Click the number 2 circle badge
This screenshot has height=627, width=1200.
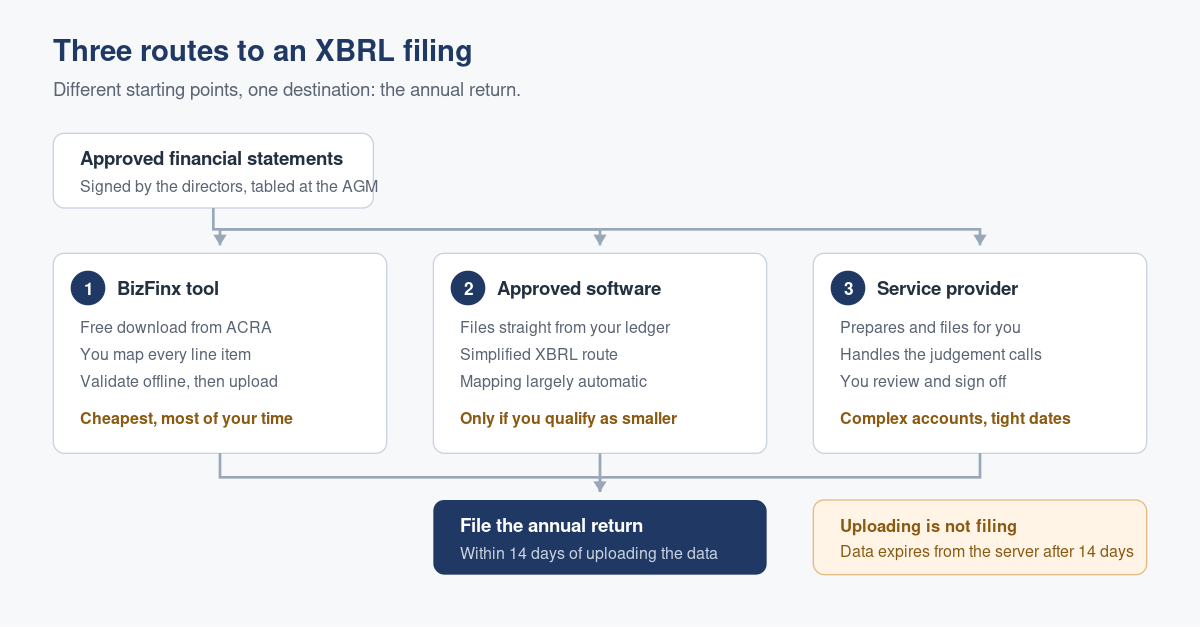pyautogui.click(x=468, y=289)
